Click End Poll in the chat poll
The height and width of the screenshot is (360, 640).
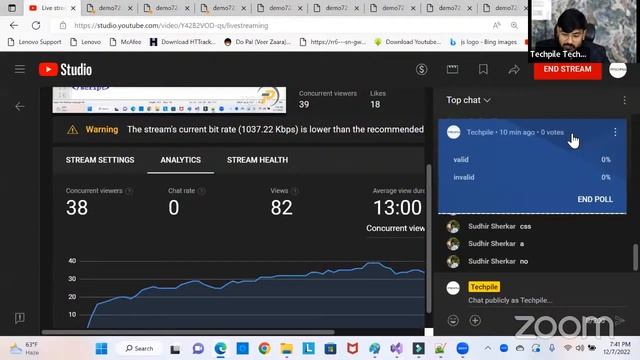coord(595,199)
